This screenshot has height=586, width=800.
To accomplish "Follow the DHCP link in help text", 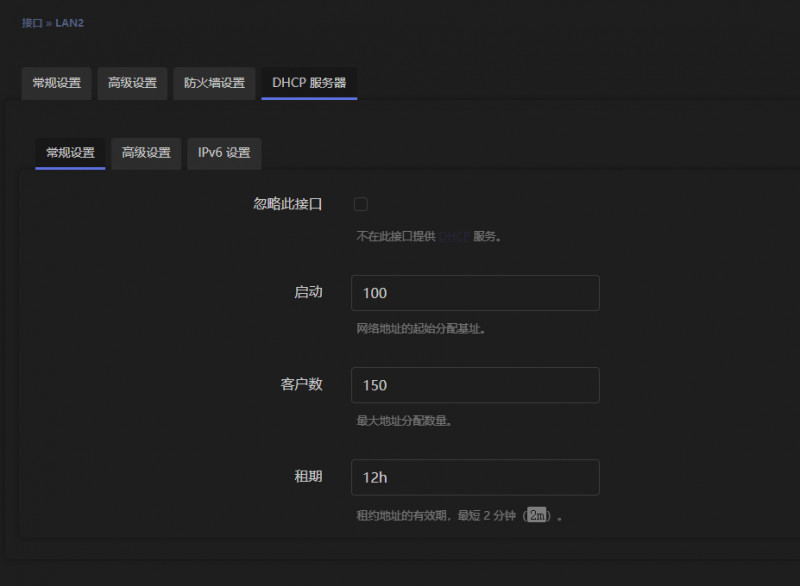I will point(454,237).
